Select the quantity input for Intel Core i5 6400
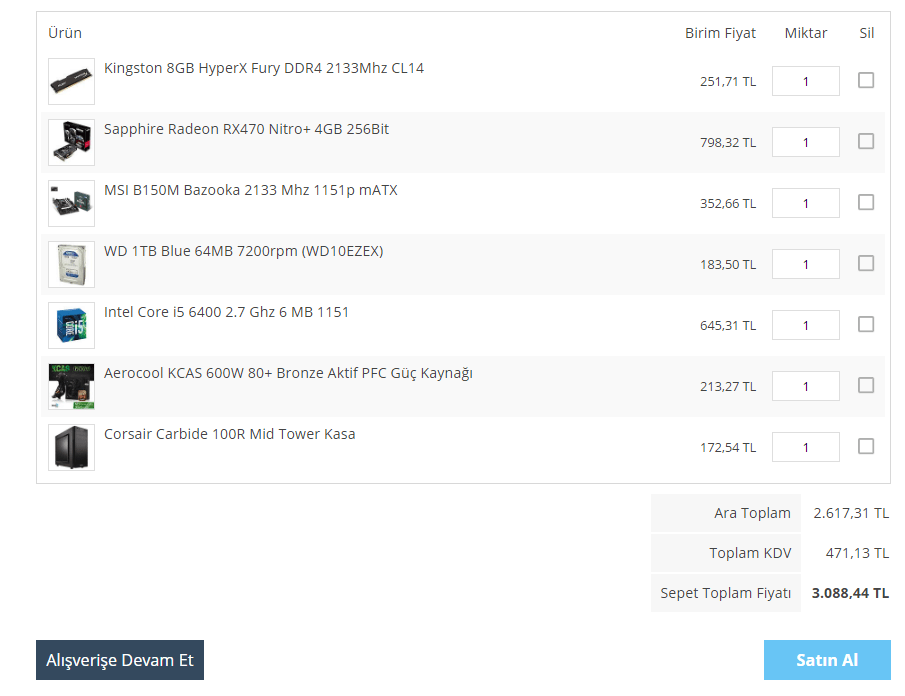The image size is (905, 696). pos(806,325)
